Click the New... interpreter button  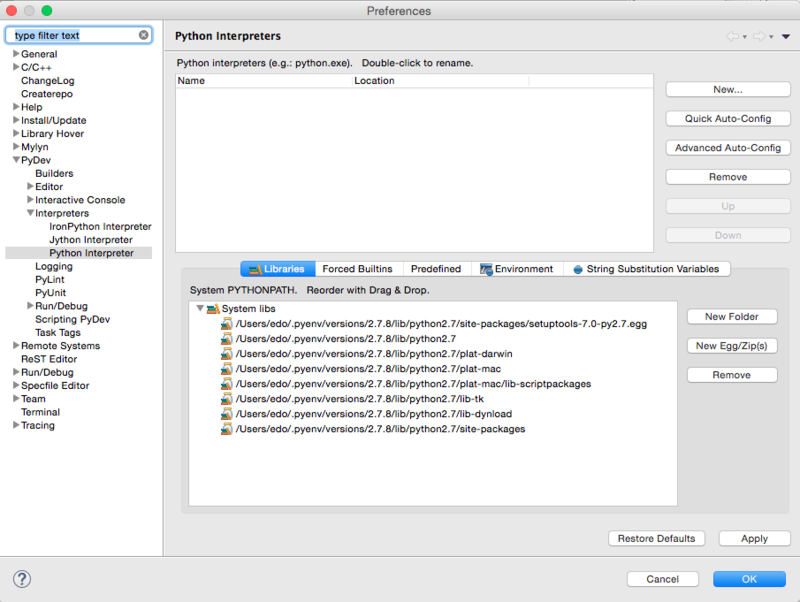(x=728, y=89)
